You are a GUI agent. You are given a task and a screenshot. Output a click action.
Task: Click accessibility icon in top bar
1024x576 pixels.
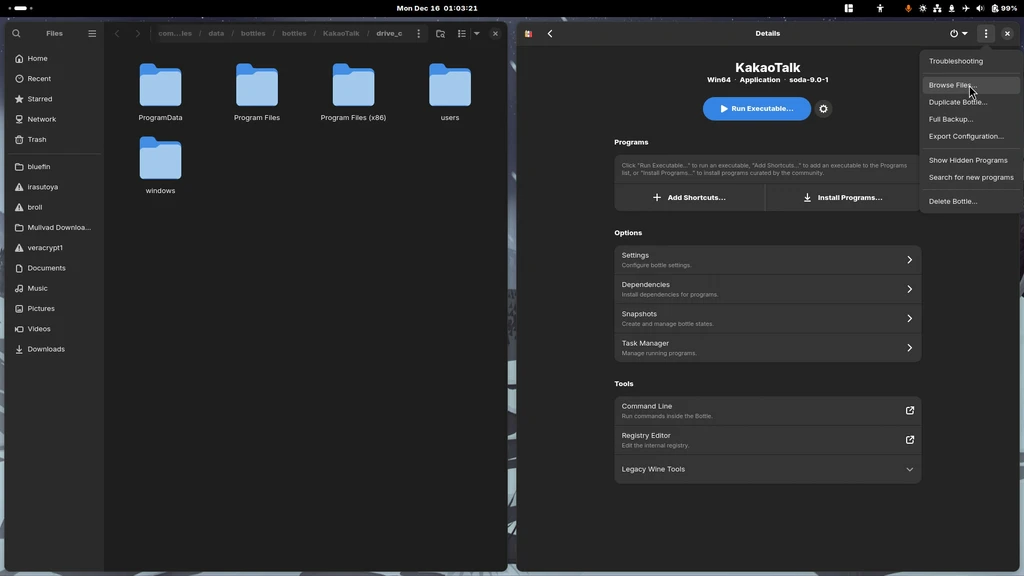tap(880, 8)
